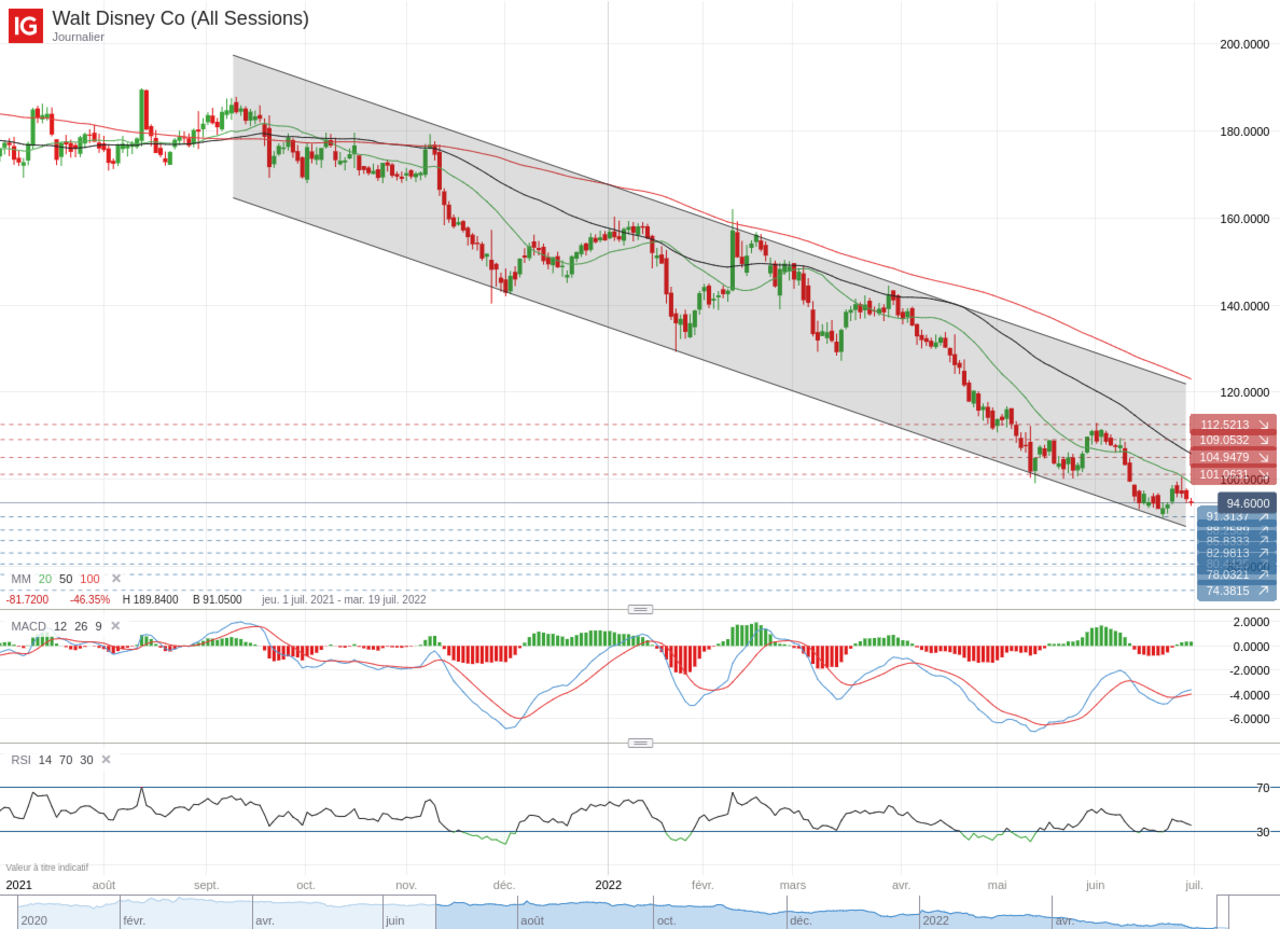
Task: Remove the RSI indicator panel
Action: point(106,759)
